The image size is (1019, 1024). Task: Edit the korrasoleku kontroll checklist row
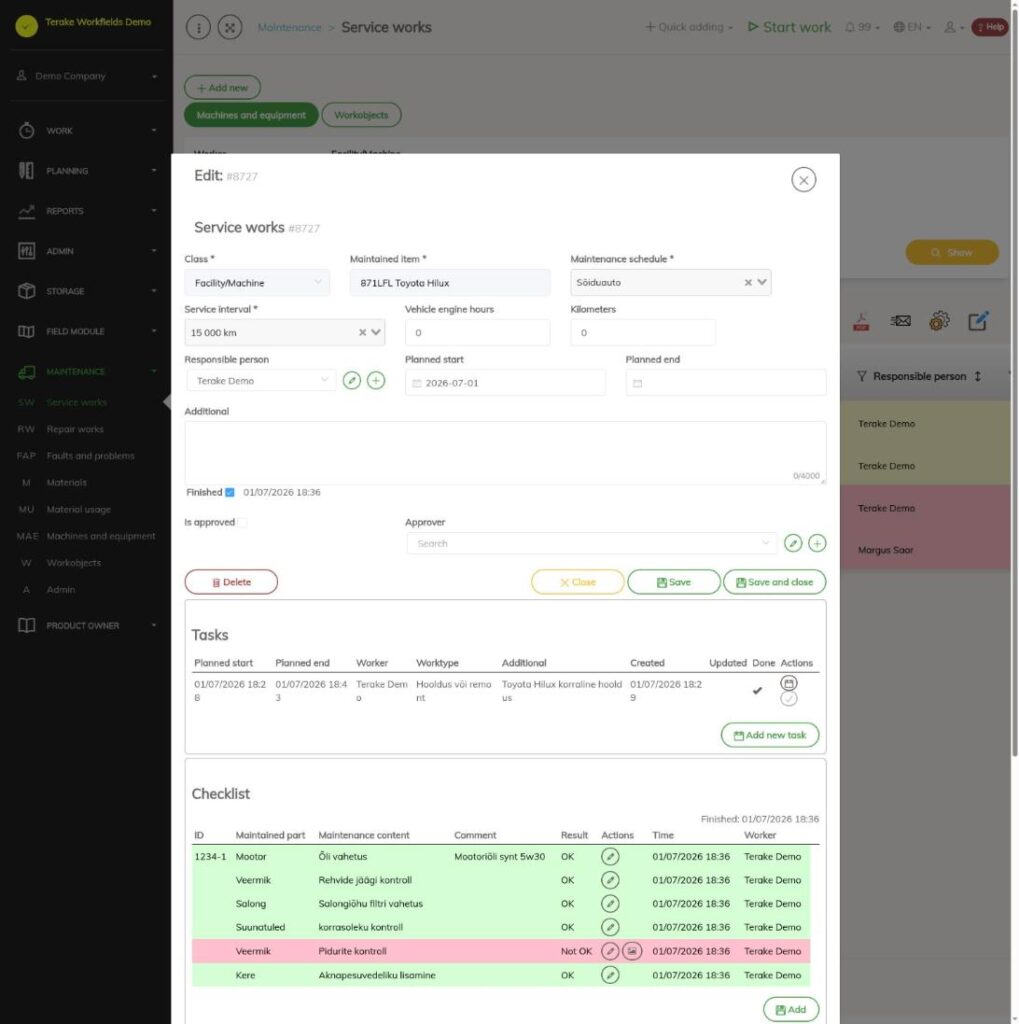point(609,927)
